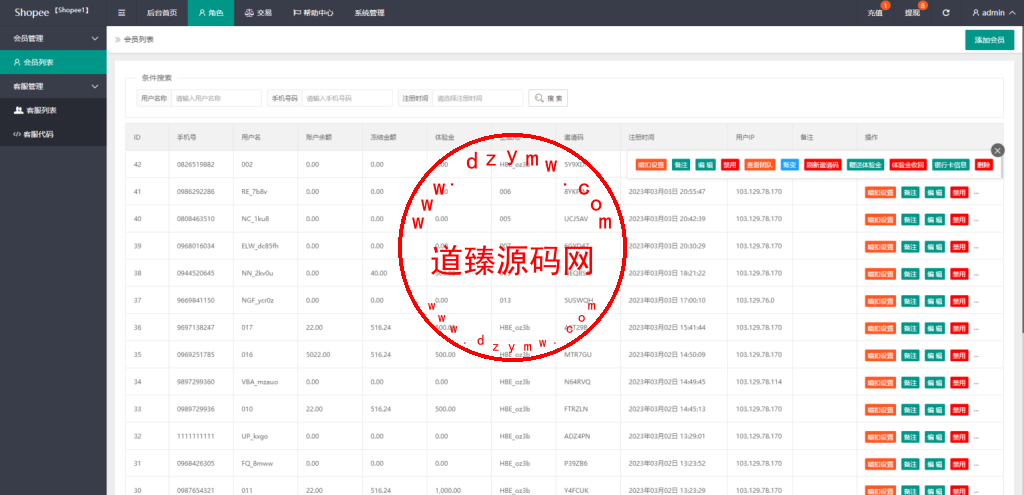Open the 充值 notifications in header
Image resolution: width=1024 pixels, height=495 pixels.
[875, 12]
